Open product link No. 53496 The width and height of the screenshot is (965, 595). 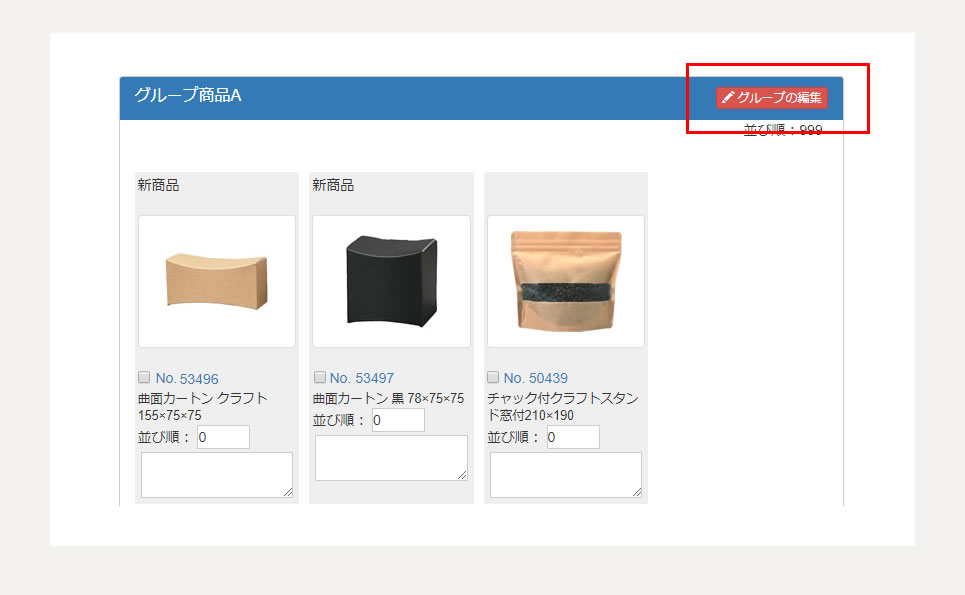pos(187,378)
